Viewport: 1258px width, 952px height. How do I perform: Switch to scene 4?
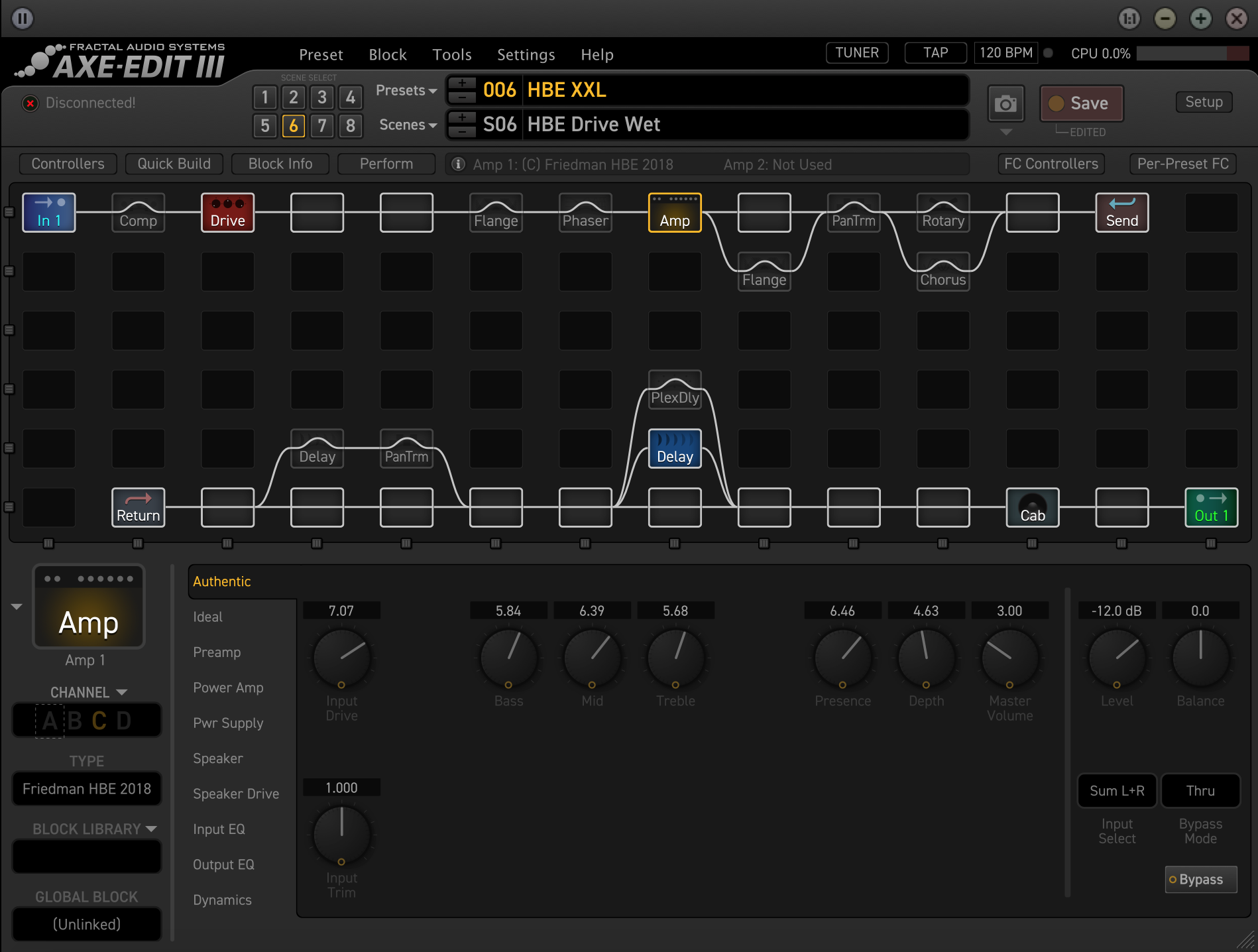[x=351, y=97]
